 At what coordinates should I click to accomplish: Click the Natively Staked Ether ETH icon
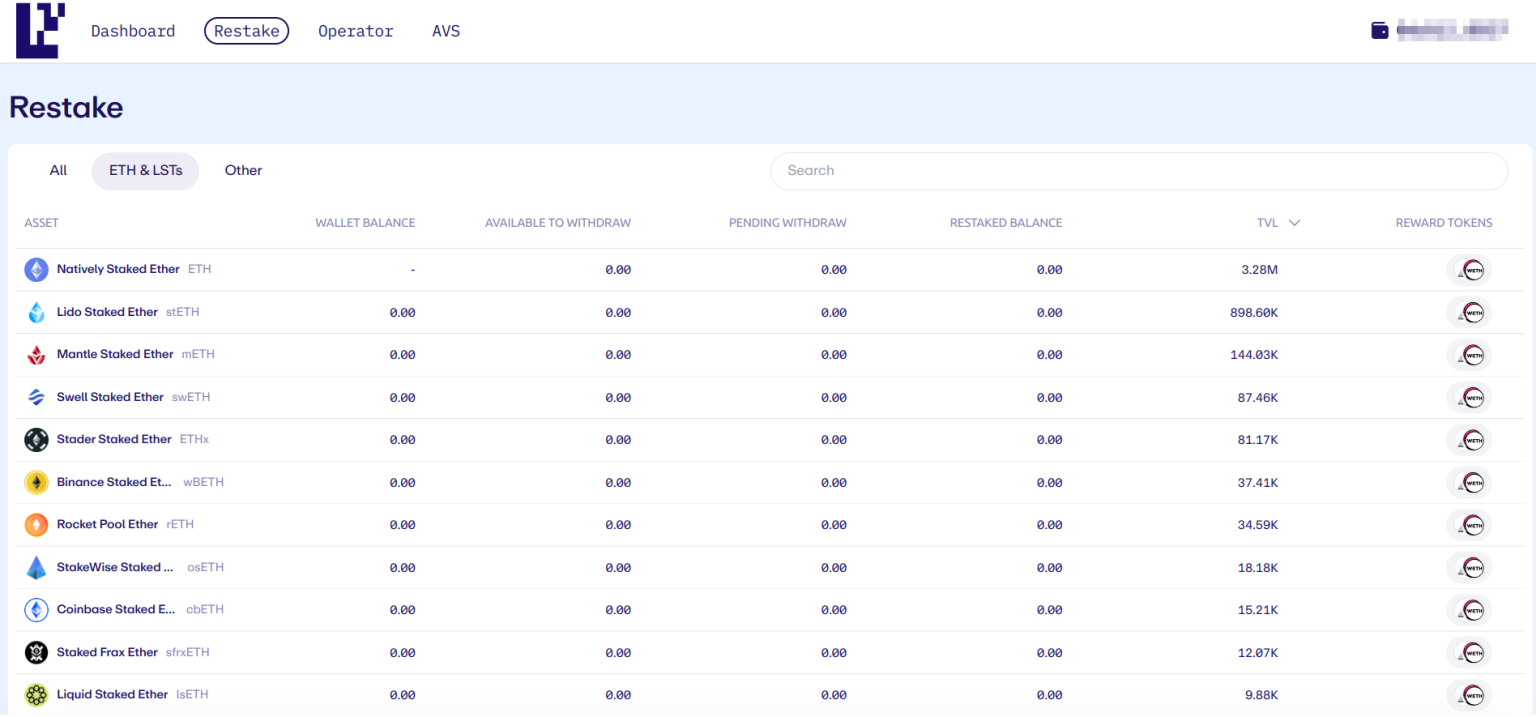[36, 270]
